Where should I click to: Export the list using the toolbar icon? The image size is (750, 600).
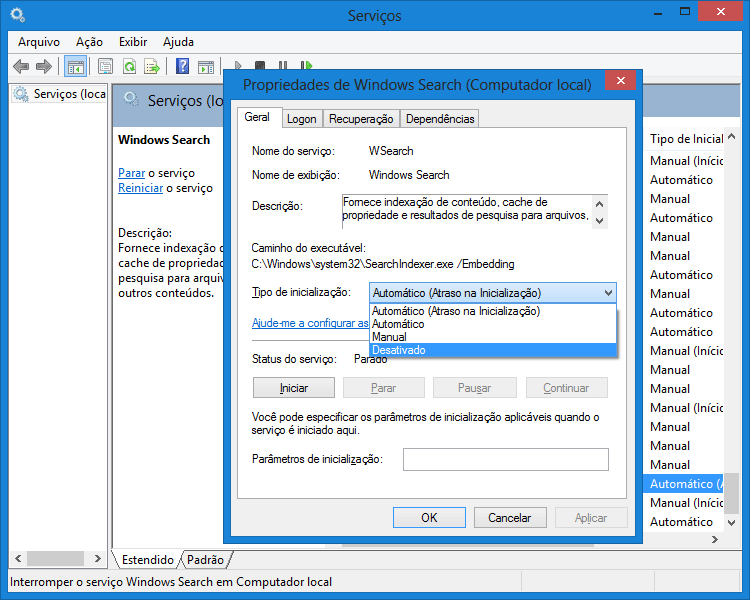[x=152, y=66]
